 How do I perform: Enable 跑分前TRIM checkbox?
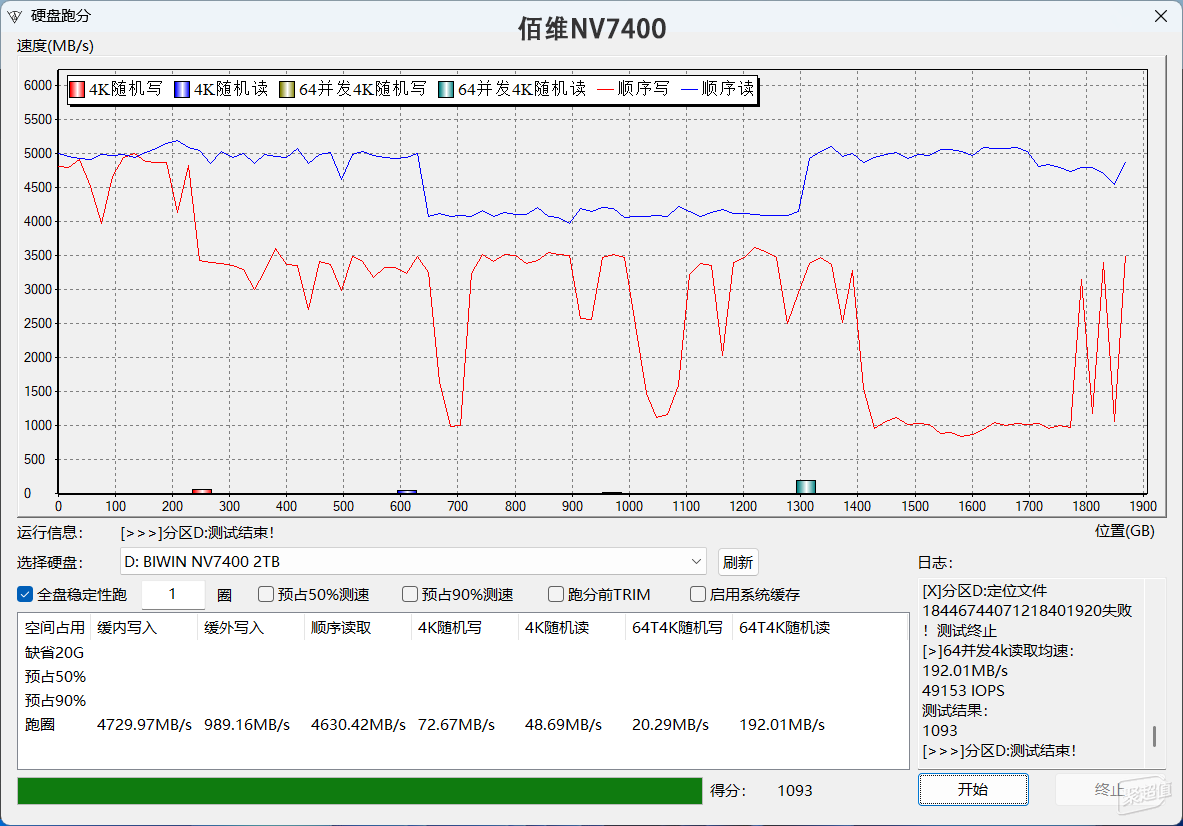click(x=555, y=594)
